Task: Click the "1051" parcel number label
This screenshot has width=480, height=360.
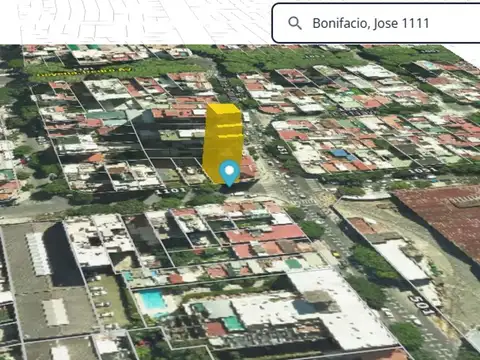Action: point(423,170)
